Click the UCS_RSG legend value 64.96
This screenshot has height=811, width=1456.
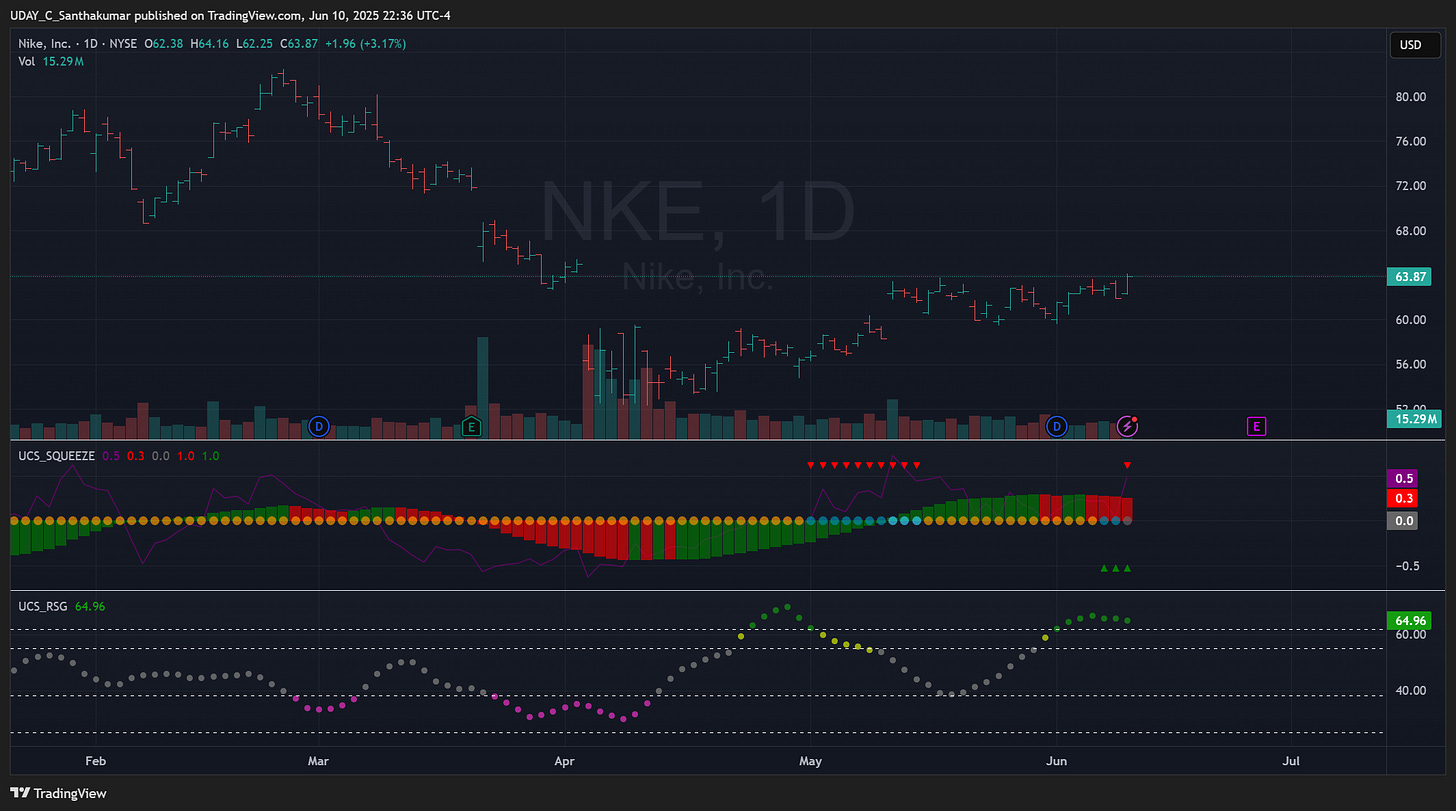[x=90, y=606]
